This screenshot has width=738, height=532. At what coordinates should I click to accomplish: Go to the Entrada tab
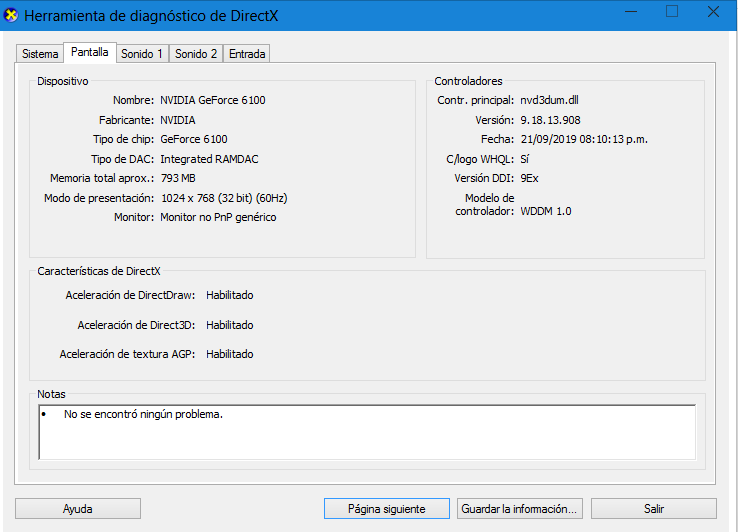[x=247, y=54]
